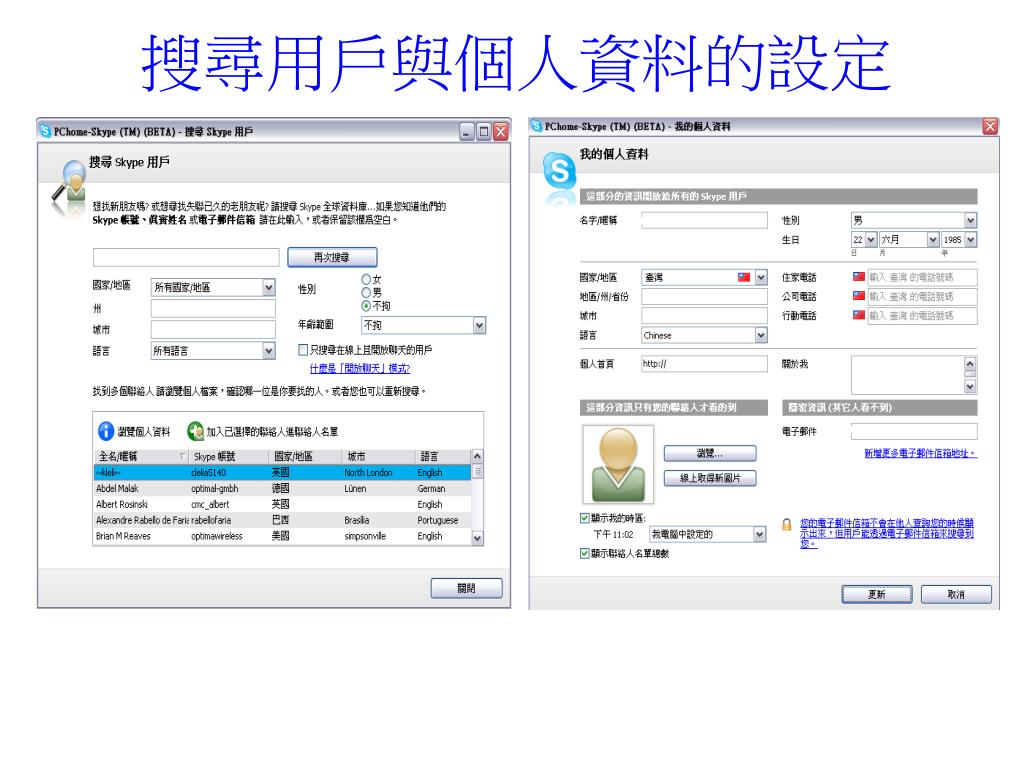Click the homepage field showing http://
This screenshot has width=1024, height=768.
[x=704, y=364]
